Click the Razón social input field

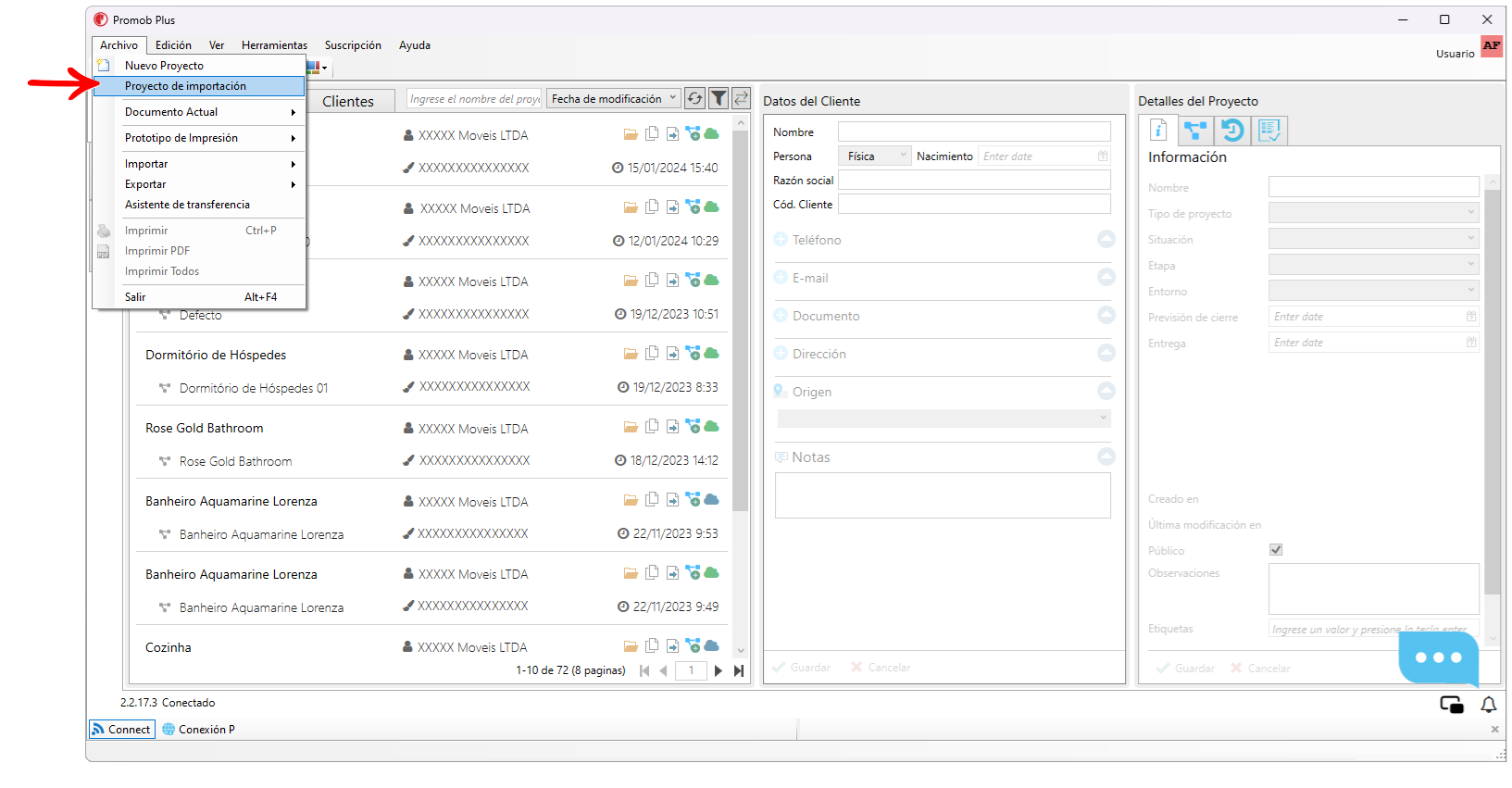coord(974,180)
